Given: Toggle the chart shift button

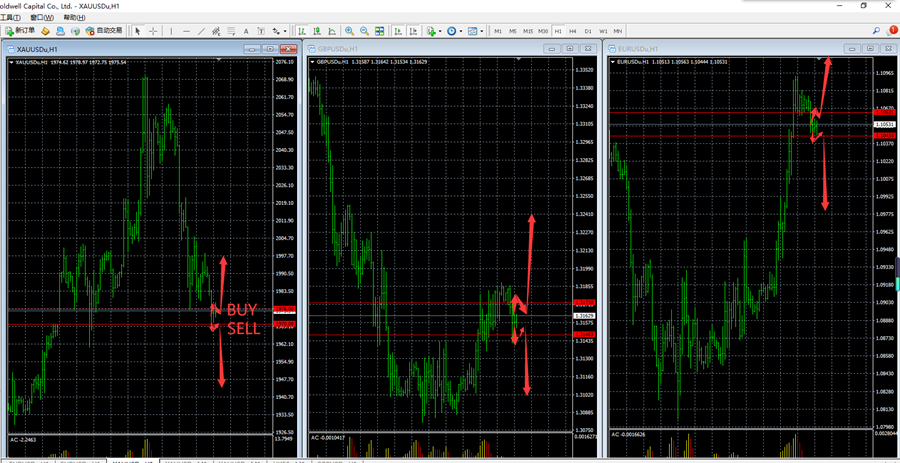Looking at the screenshot, I should click(413, 31).
